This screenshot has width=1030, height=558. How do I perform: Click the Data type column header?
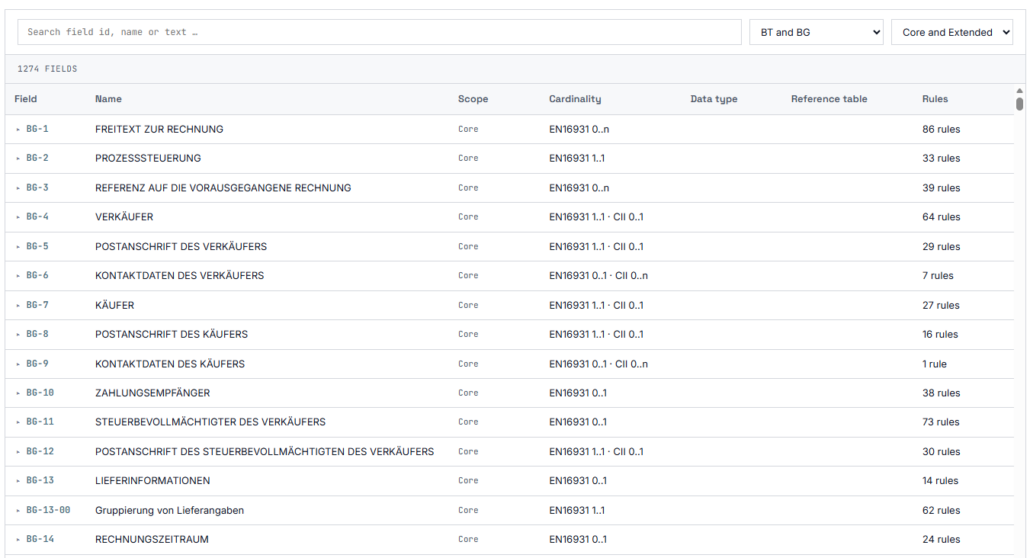(713, 99)
